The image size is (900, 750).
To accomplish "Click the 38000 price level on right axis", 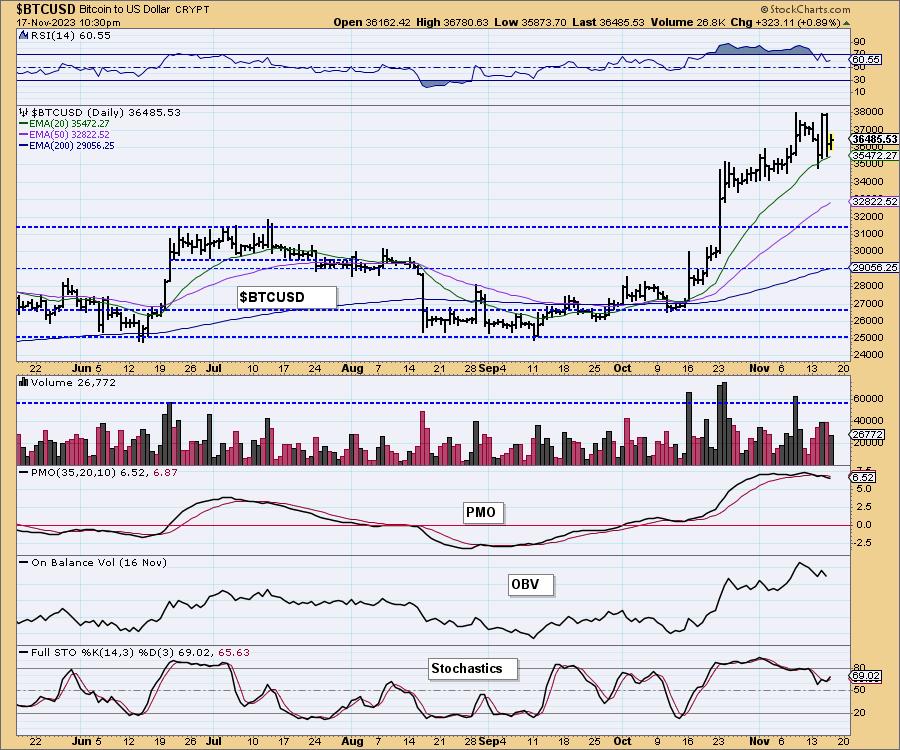I will 867,111.
